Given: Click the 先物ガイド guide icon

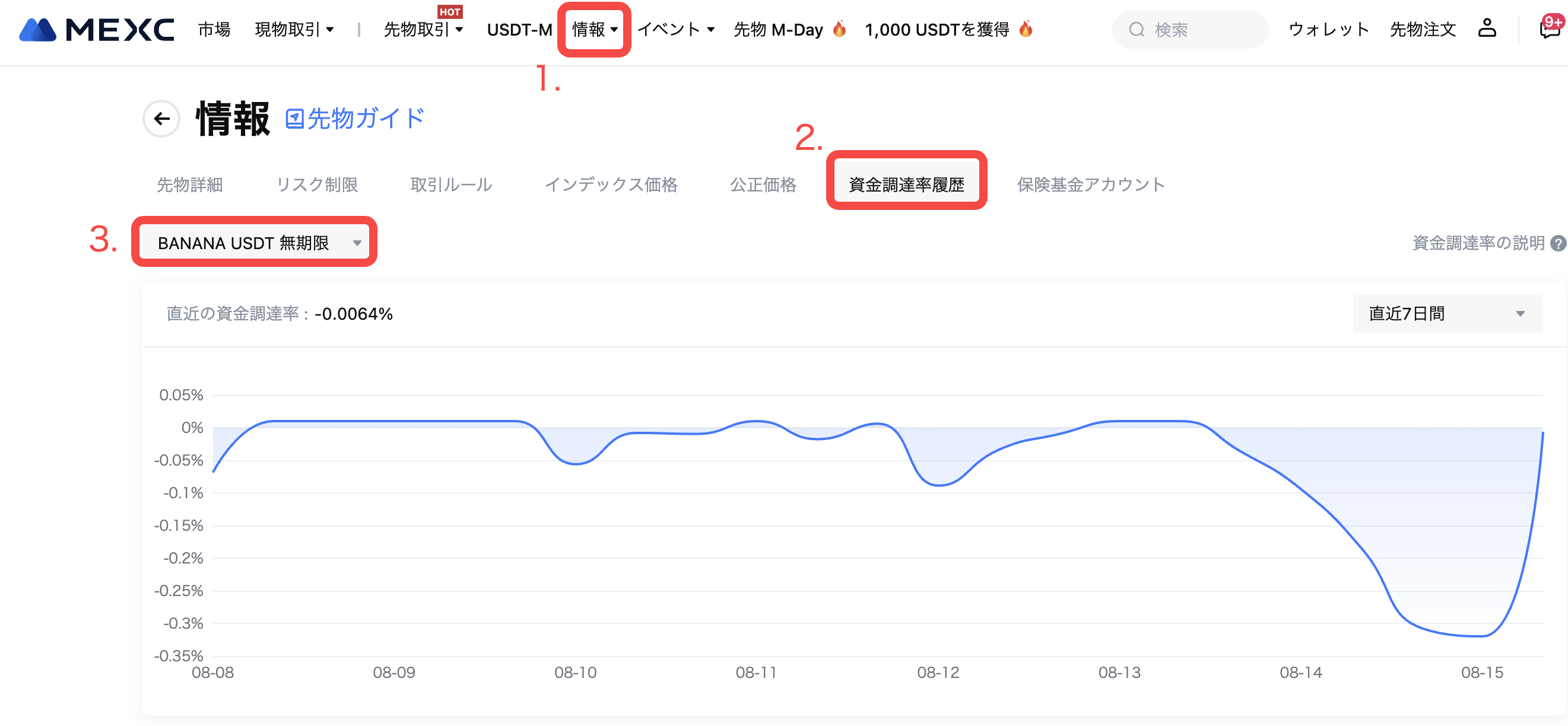Looking at the screenshot, I should 294,119.
